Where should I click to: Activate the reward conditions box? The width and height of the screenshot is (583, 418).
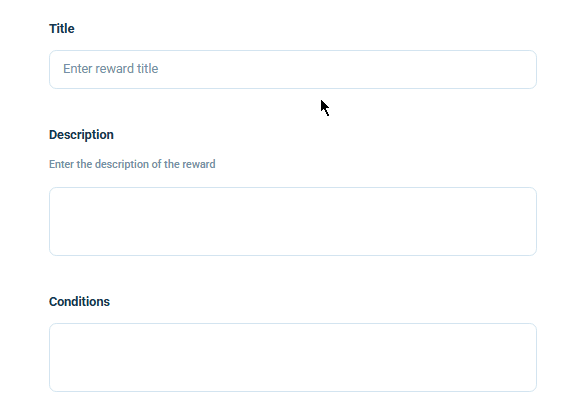[293, 357]
